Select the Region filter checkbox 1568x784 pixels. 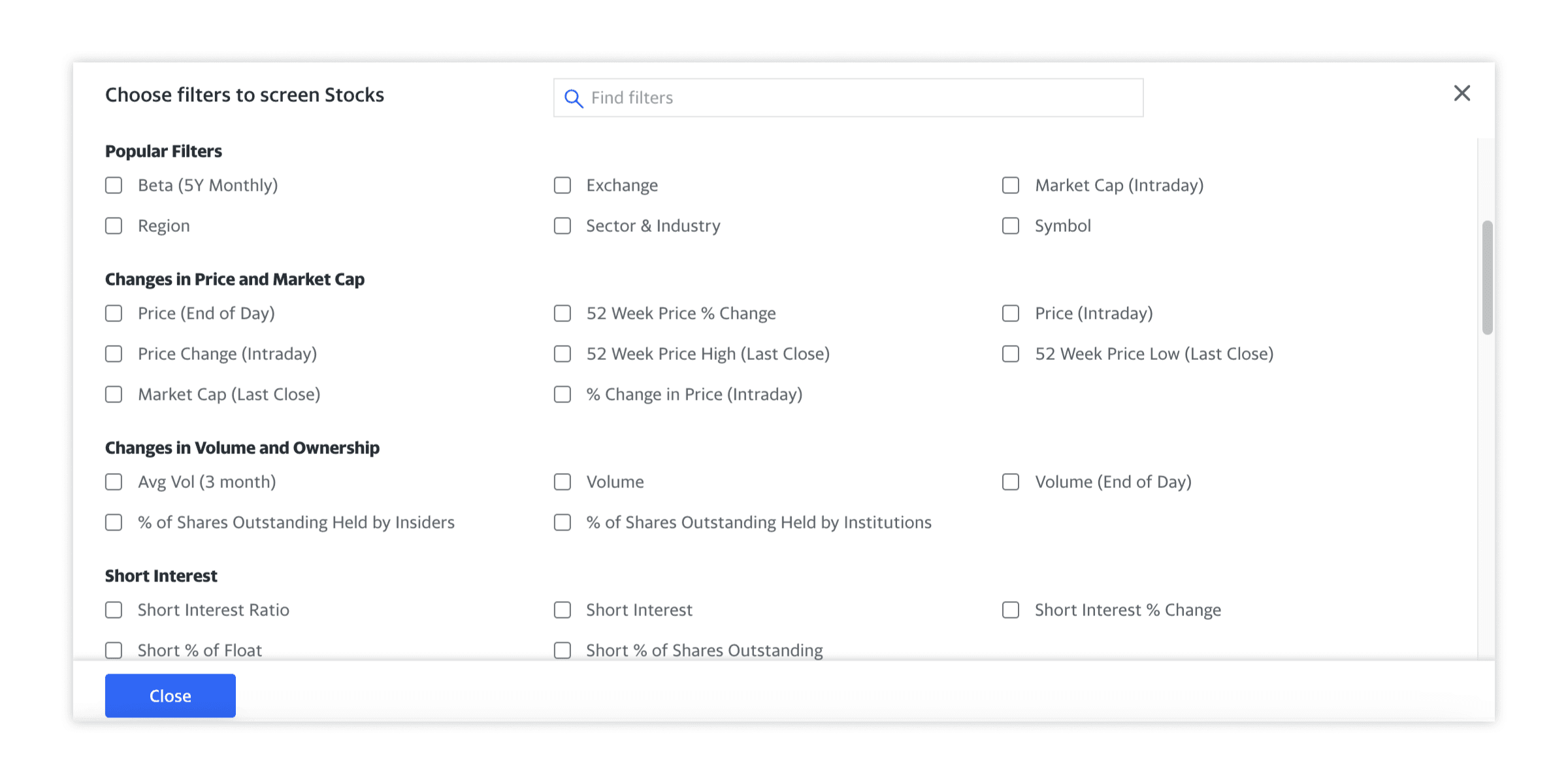click(114, 226)
